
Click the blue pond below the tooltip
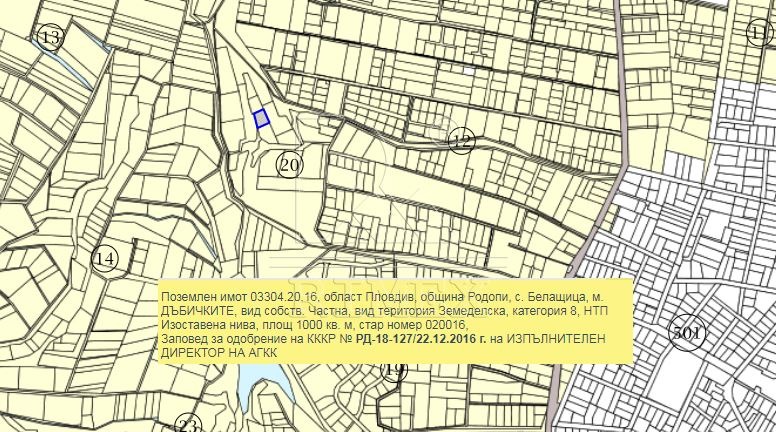click(260, 379)
